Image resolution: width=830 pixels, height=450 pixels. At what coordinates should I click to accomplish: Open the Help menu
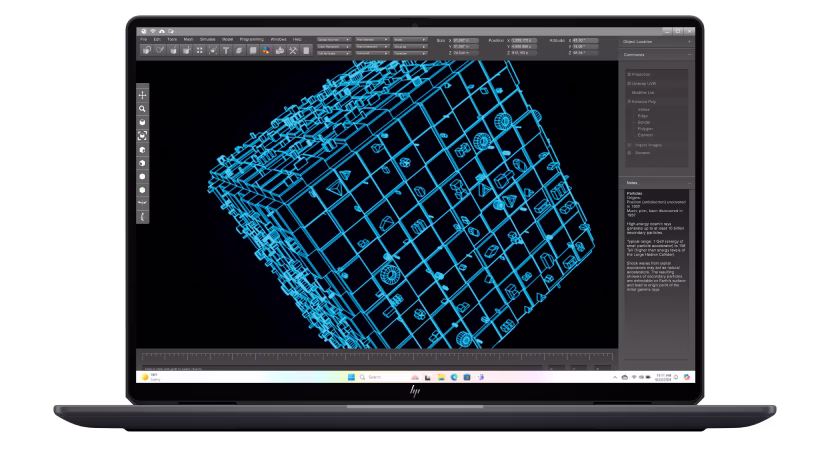297,39
